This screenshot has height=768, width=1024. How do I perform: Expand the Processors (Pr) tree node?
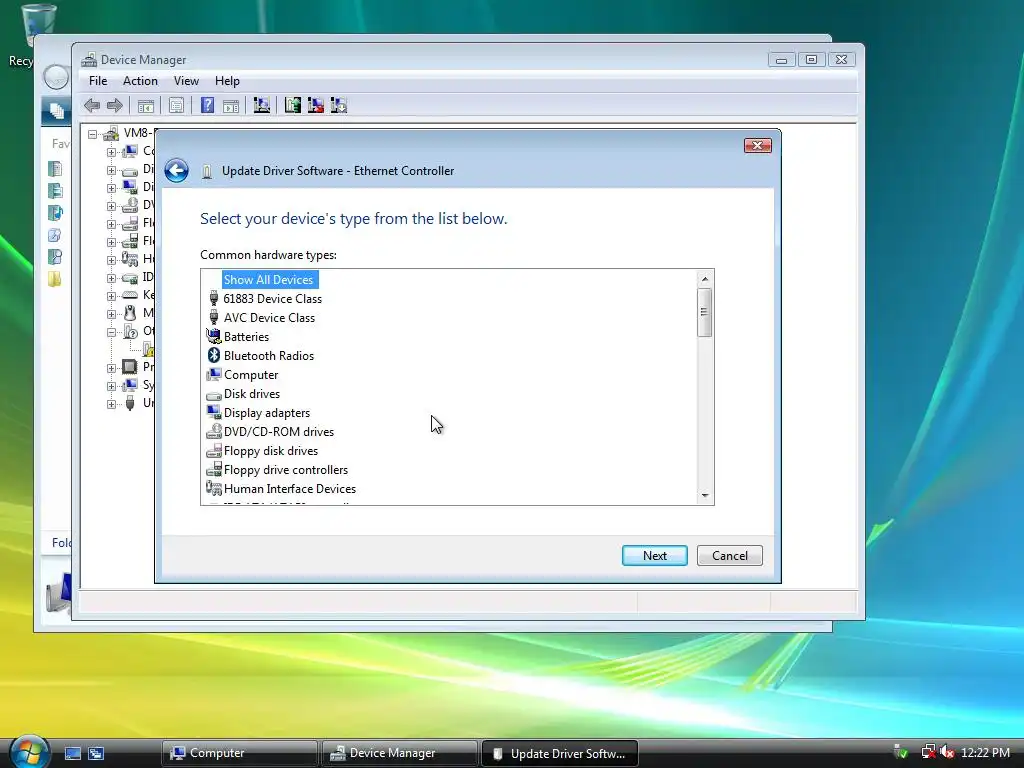[111, 368]
